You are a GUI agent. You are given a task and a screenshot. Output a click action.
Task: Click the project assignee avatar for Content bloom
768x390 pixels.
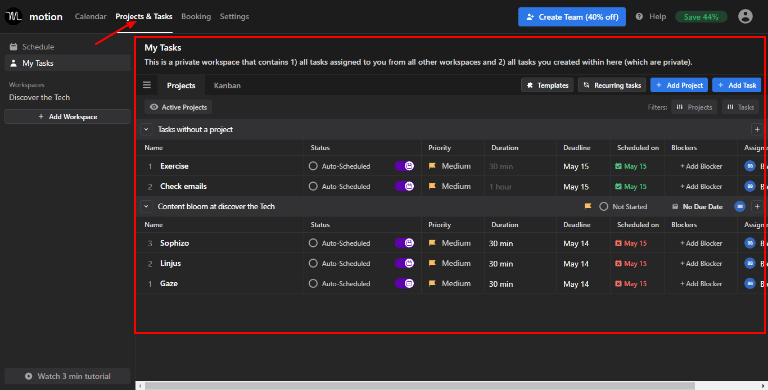tap(740, 206)
